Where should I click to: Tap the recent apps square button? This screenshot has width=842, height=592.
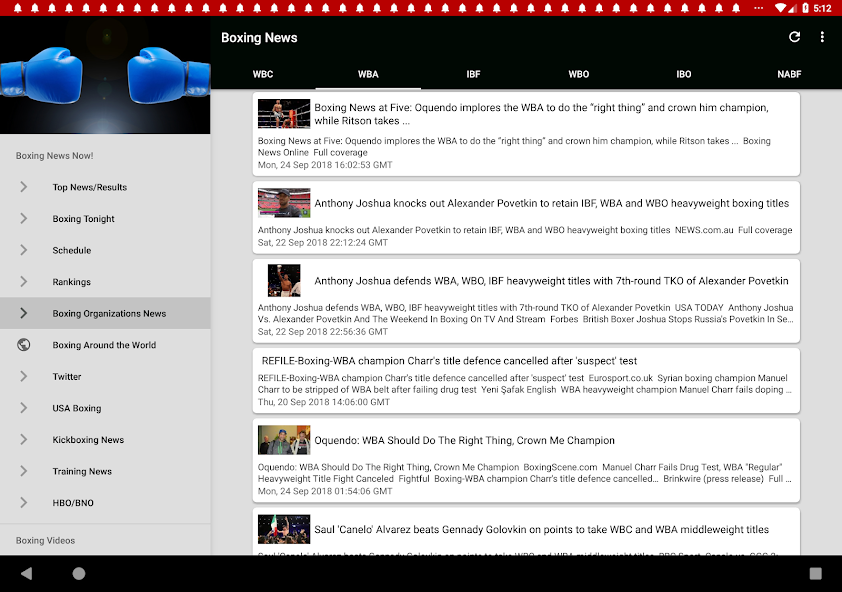click(815, 573)
